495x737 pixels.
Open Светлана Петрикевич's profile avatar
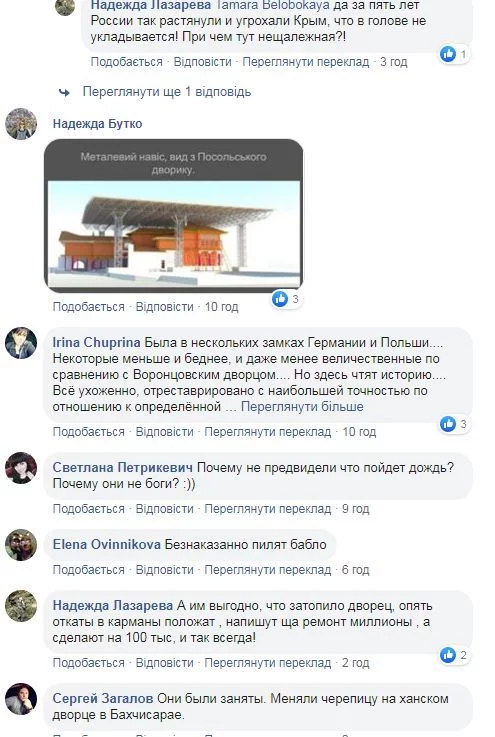tap(21, 468)
